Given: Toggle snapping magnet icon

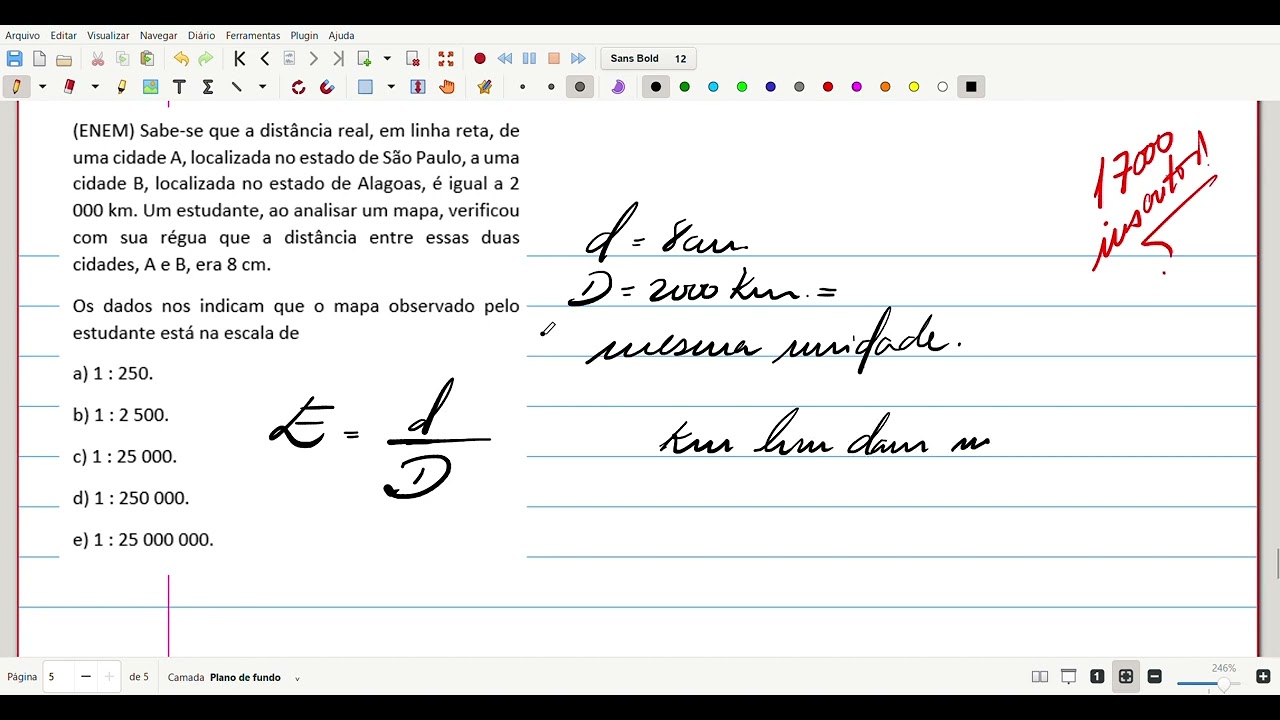Looking at the screenshot, I should tap(327, 87).
